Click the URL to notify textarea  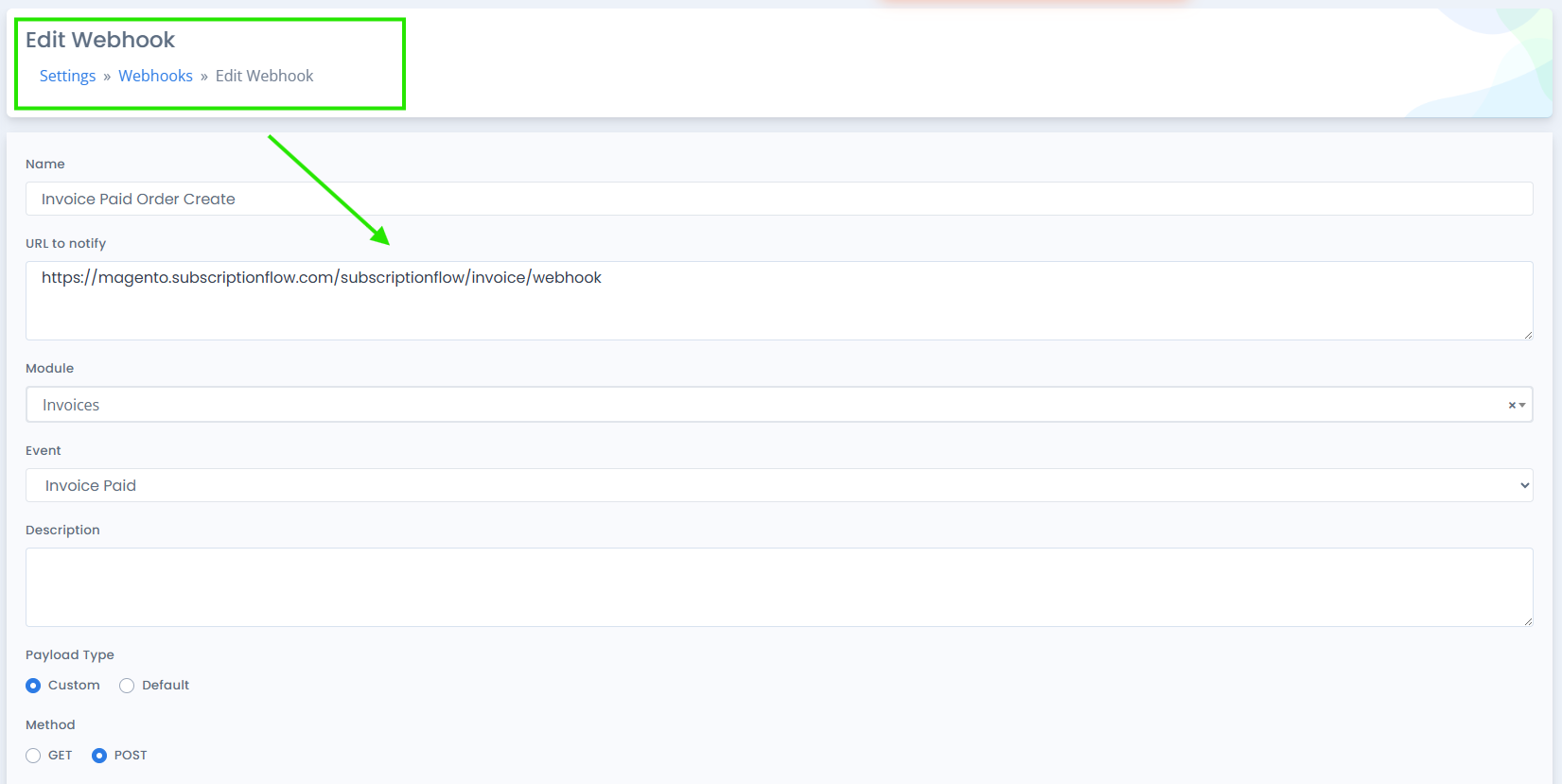point(779,301)
